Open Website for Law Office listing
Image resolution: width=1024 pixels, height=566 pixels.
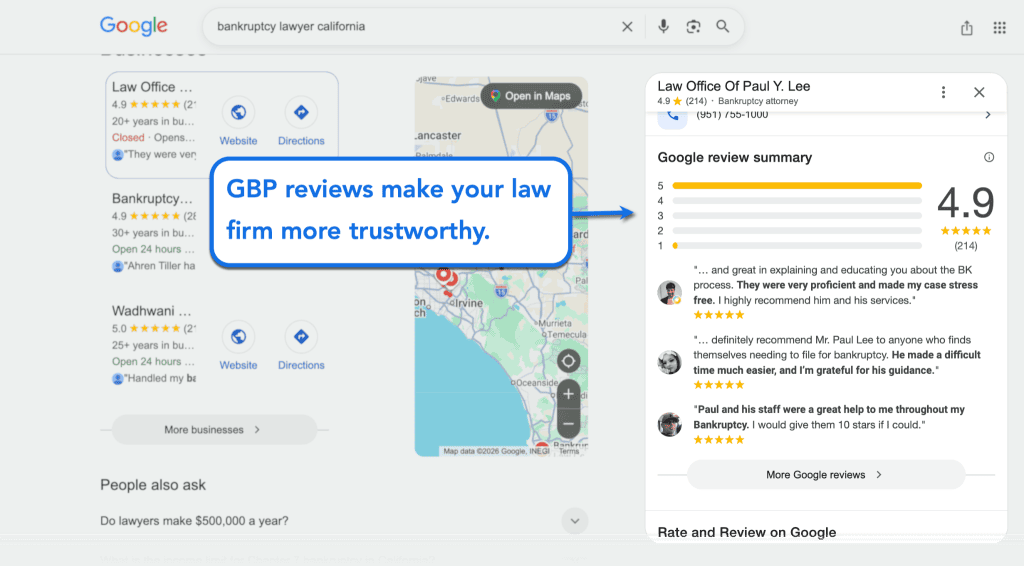click(x=238, y=121)
